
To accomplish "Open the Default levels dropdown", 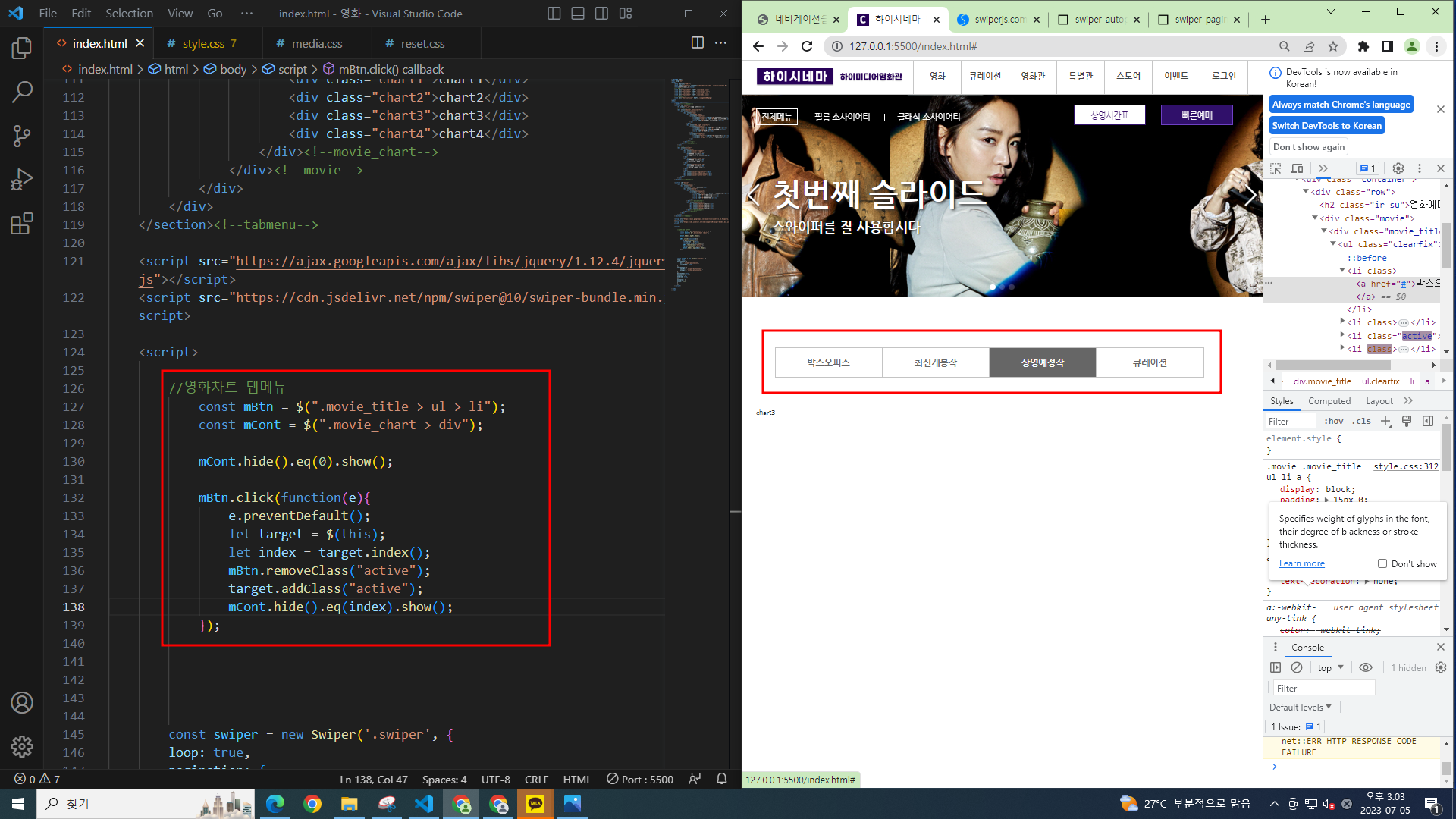I will (1301, 707).
